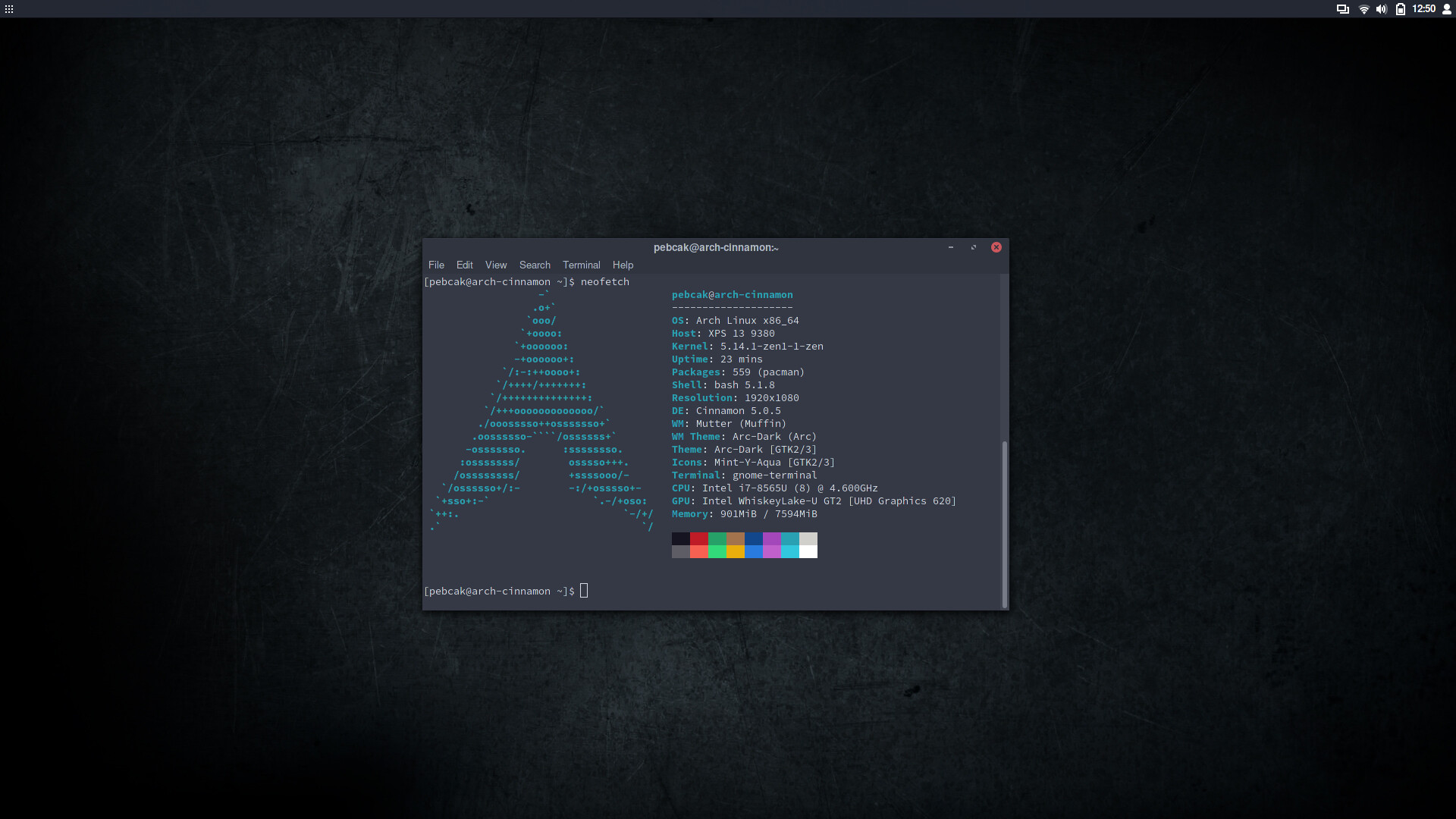The image size is (1456, 819).
Task: Open the File menu in terminal
Action: (x=436, y=264)
